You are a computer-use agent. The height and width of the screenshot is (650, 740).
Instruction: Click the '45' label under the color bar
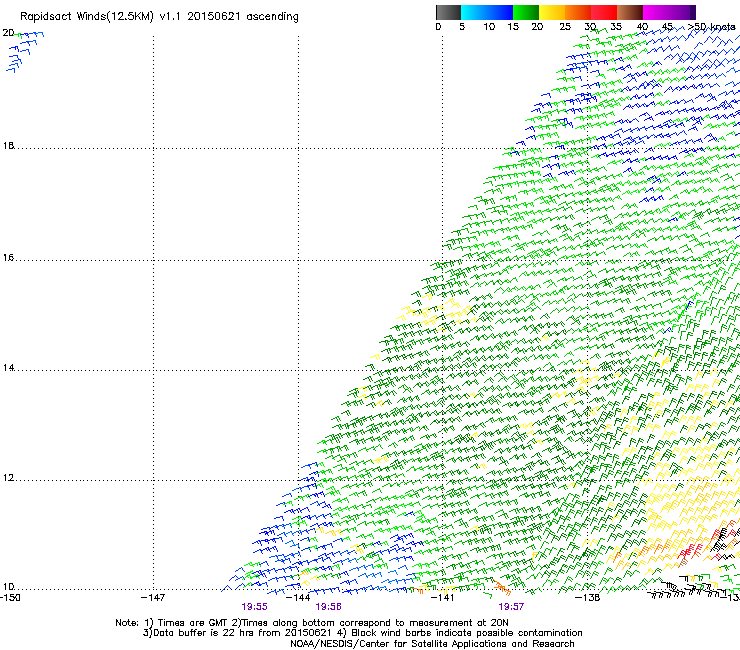click(667, 27)
